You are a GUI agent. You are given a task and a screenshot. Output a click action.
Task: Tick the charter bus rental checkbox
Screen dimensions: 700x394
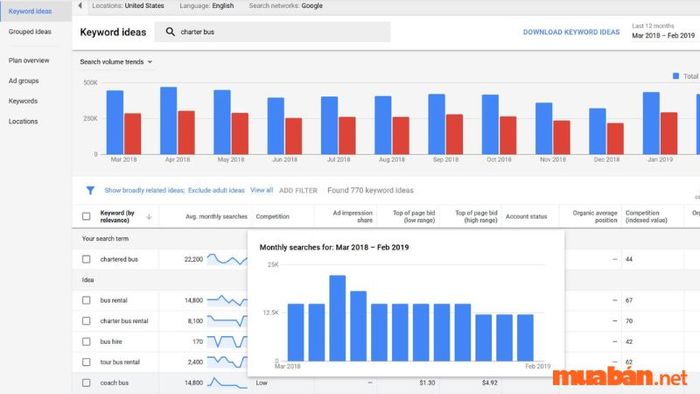point(86,321)
